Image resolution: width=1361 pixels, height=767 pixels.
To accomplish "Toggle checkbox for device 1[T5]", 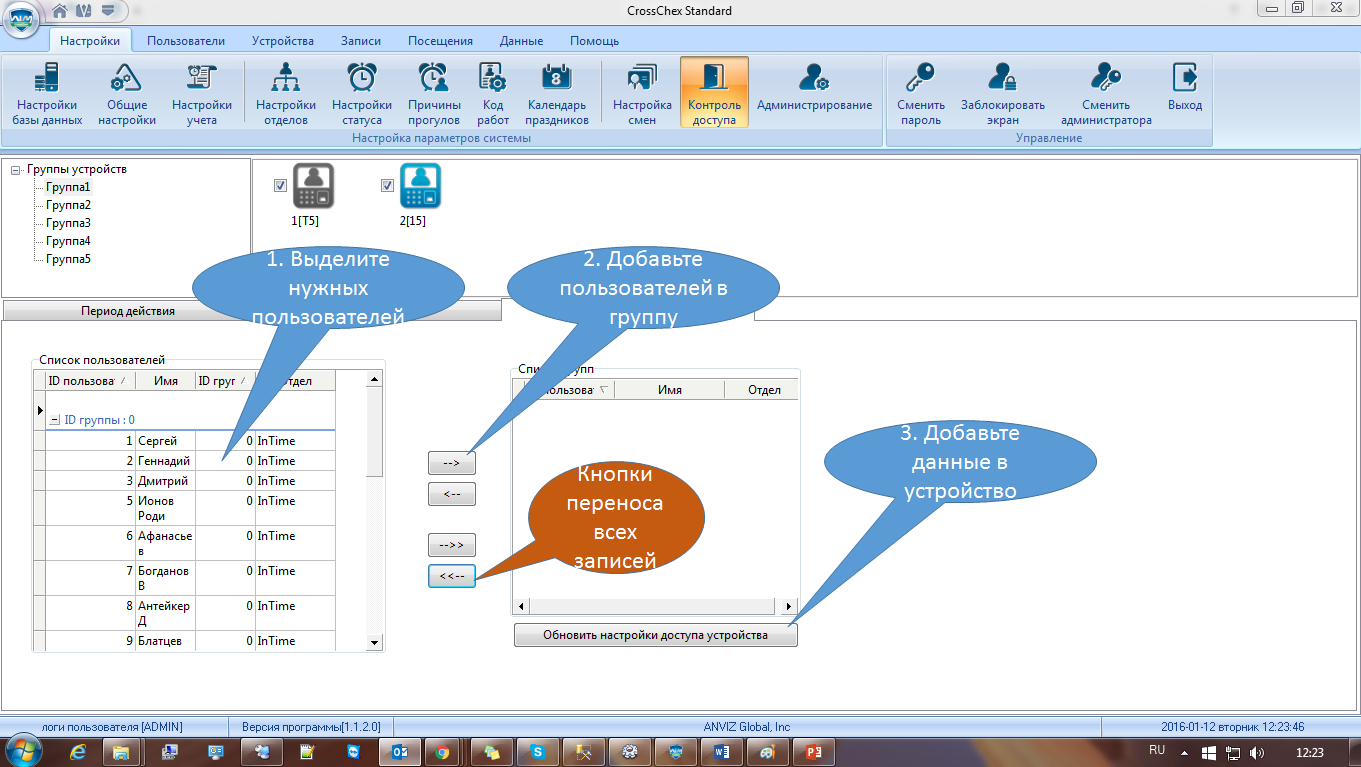I will click(x=280, y=185).
